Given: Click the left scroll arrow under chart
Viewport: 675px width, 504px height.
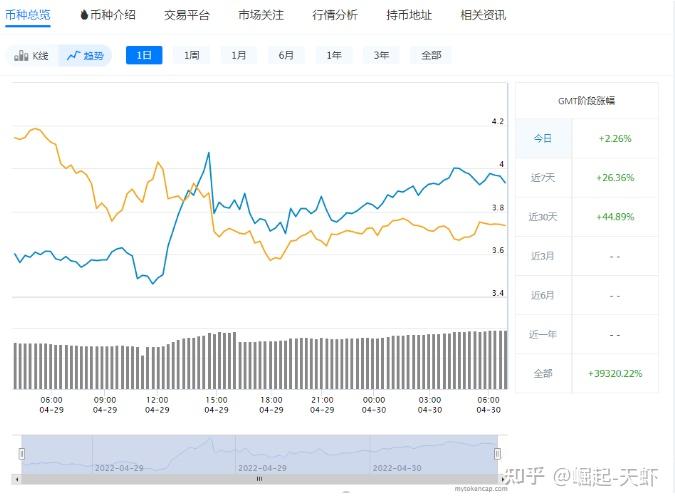Looking at the screenshot, I should coord(17,479).
